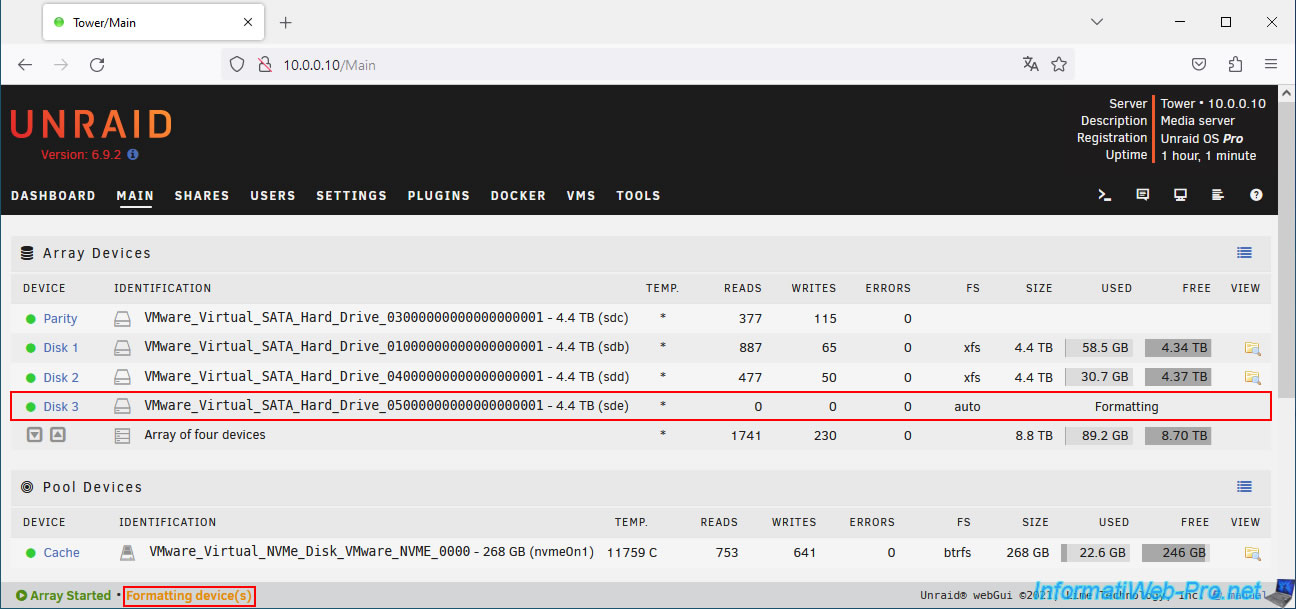The height and width of the screenshot is (609, 1296).
Task: Toggle Array Devices view list icon
Action: [x=1244, y=253]
